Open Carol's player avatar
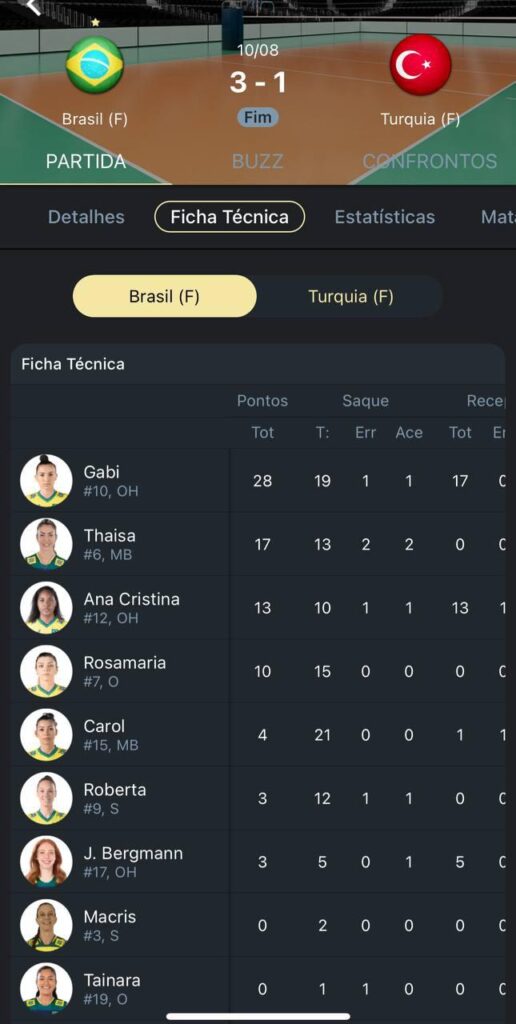The image size is (516, 1024). click(46, 735)
